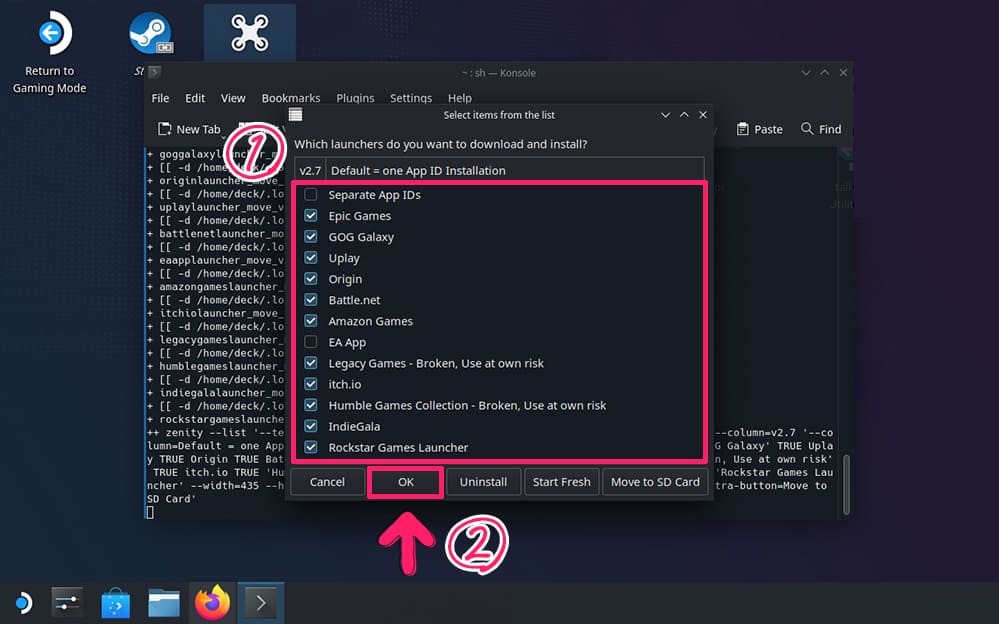Uncheck the Amazon Games checkbox
Viewport: 999px width, 624px height.
tap(311, 321)
